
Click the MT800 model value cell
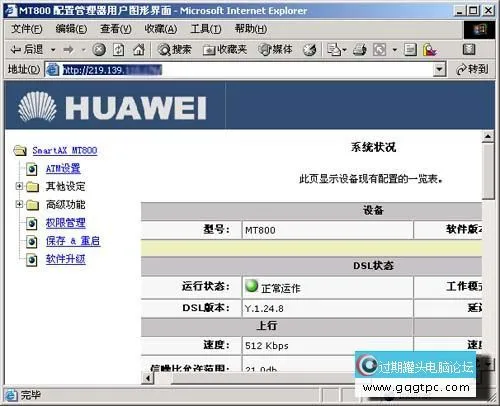point(327,230)
